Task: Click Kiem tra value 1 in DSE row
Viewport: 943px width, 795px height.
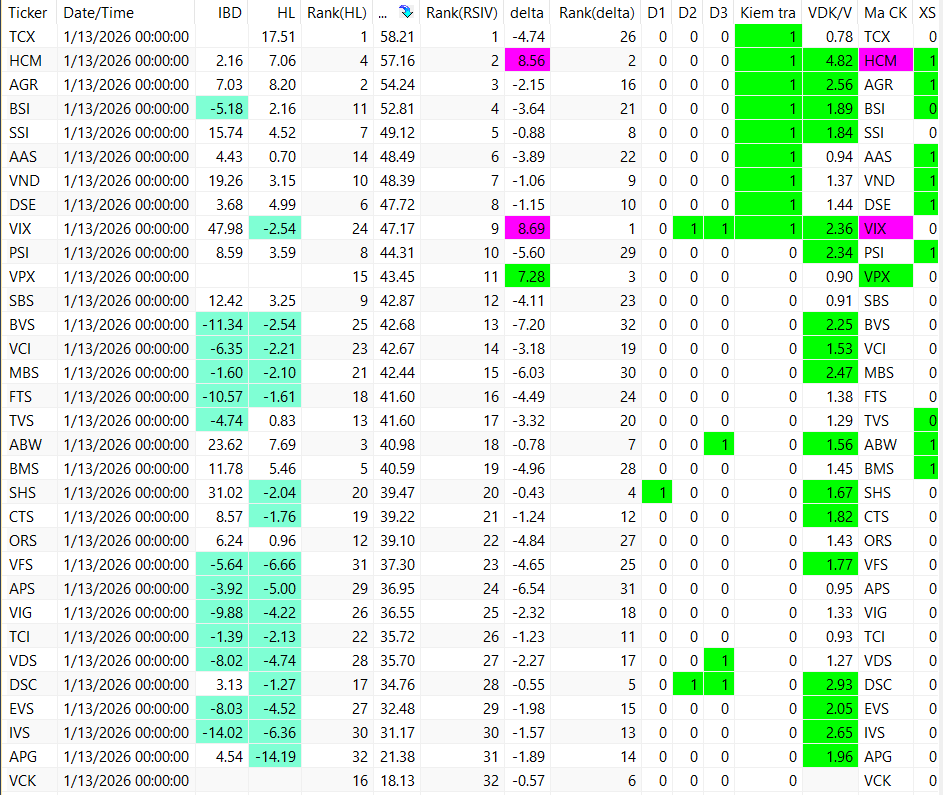Action: 769,204
